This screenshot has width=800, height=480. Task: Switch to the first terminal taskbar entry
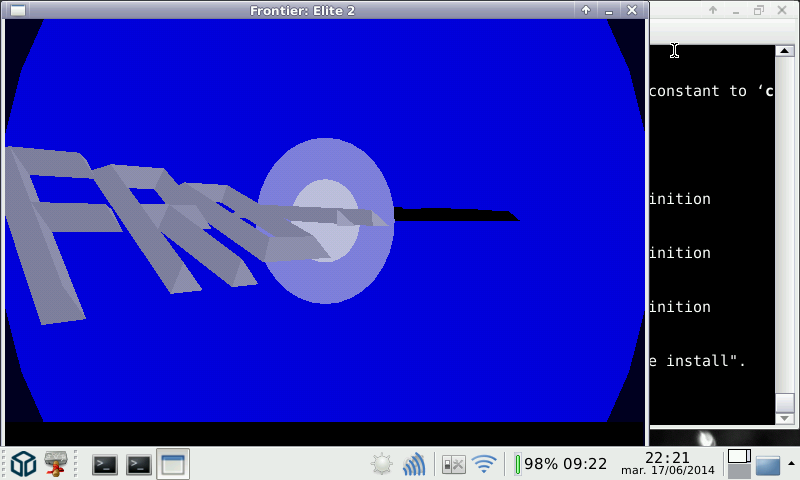coord(105,464)
